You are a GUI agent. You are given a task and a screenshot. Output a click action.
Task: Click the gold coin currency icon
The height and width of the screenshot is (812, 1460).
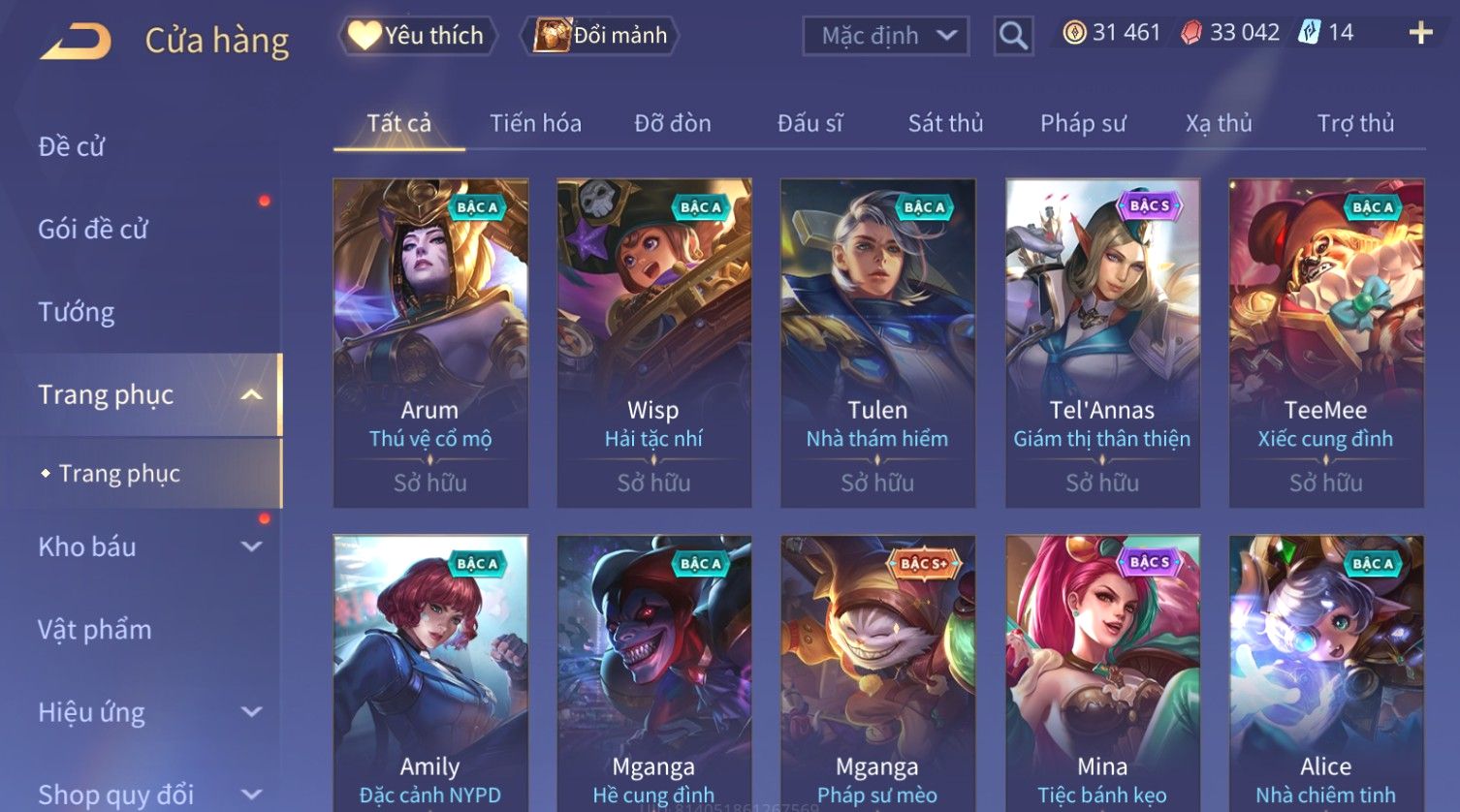[1074, 33]
